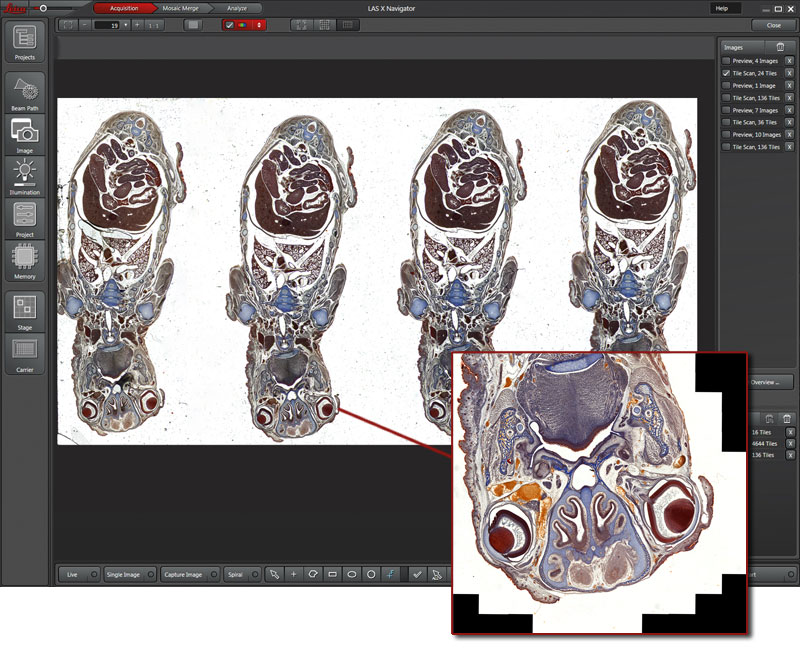Open the zoom level dropdown arrow
The height and width of the screenshot is (661, 800).
point(124,24)
